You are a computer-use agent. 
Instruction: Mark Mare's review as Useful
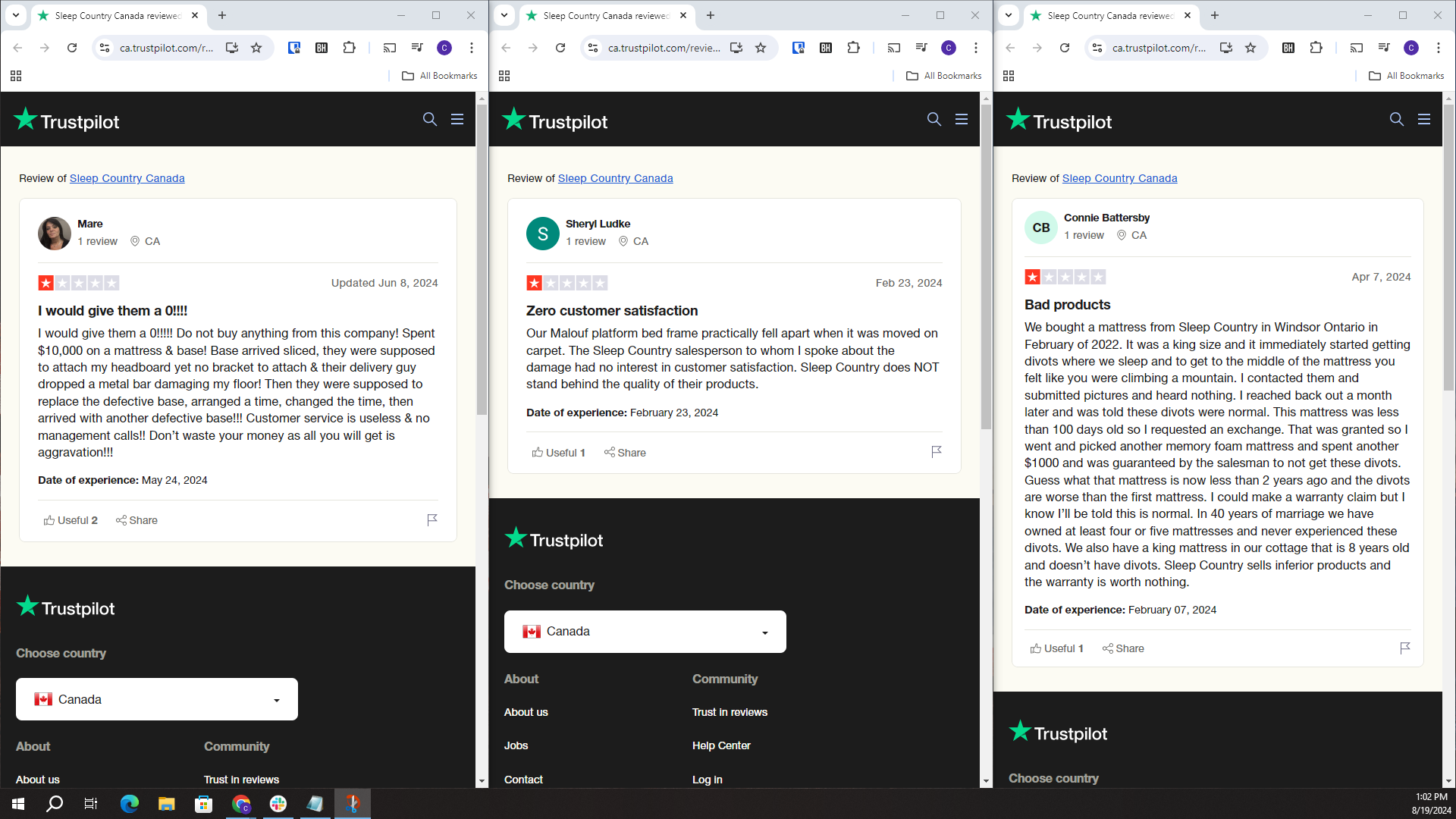coord(71,520)
